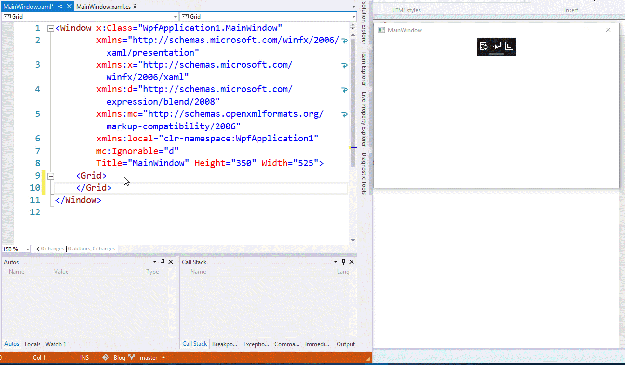This screenshot has width=625, height=365.
Task: Select the MainWindow.xaml editor tab
Action: click(28, 6)
